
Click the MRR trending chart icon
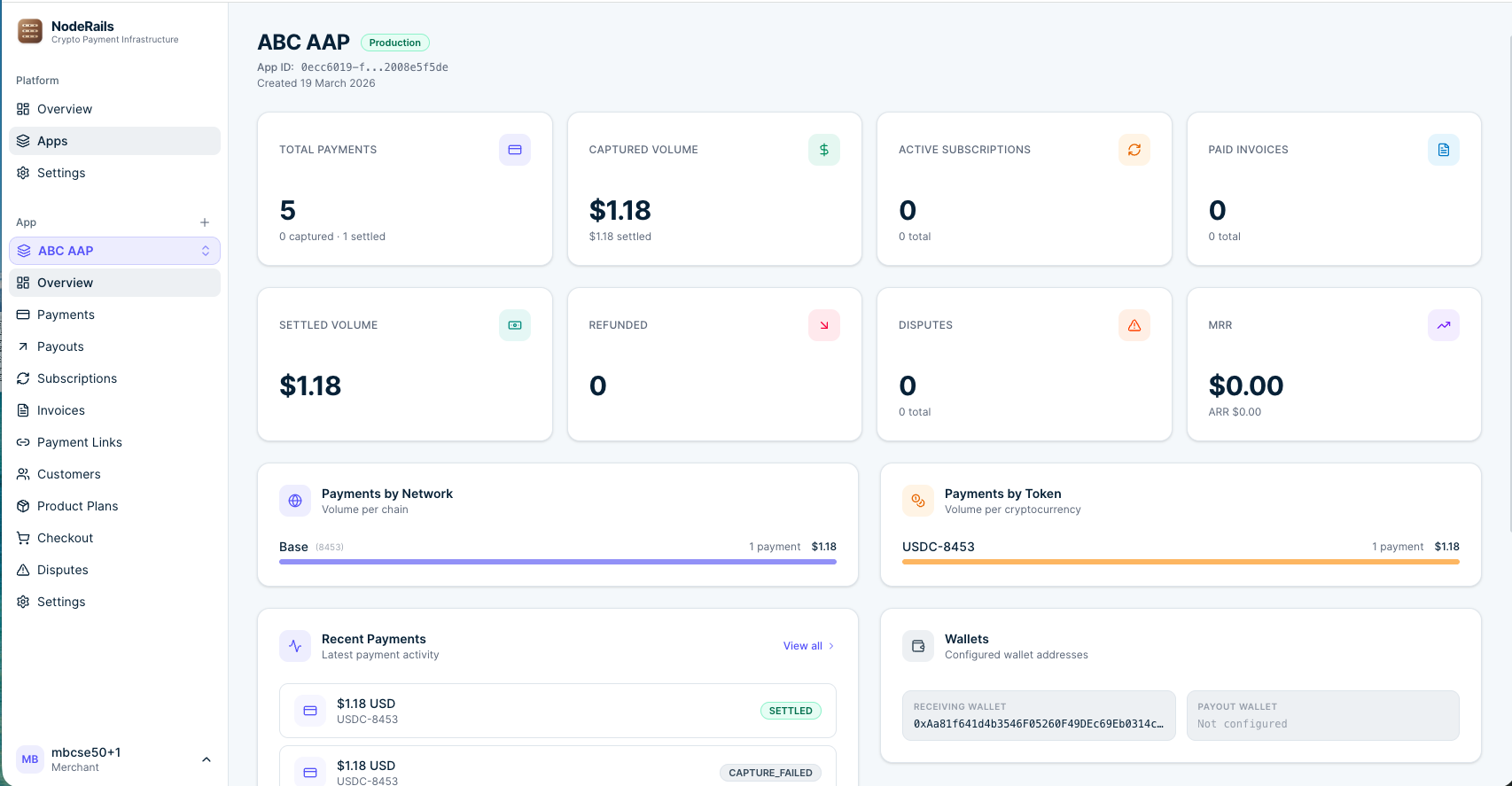click(x=1443, y=325)
